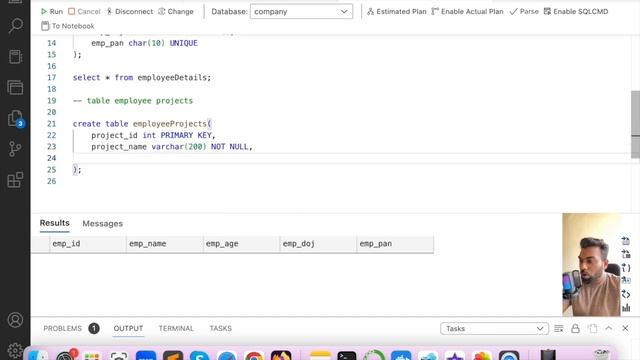640x360 pixels.
Task: Toggle output scroll lock
Action: point(576,329)
